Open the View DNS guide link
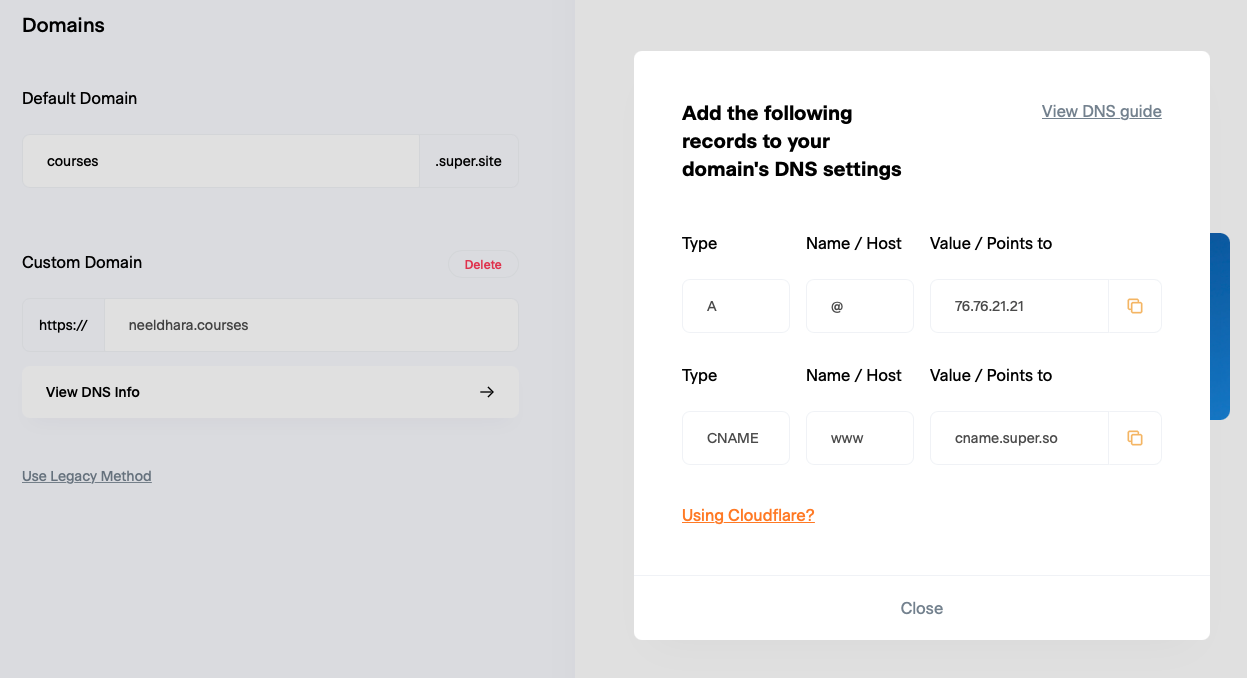 [x=1101, y=111]
